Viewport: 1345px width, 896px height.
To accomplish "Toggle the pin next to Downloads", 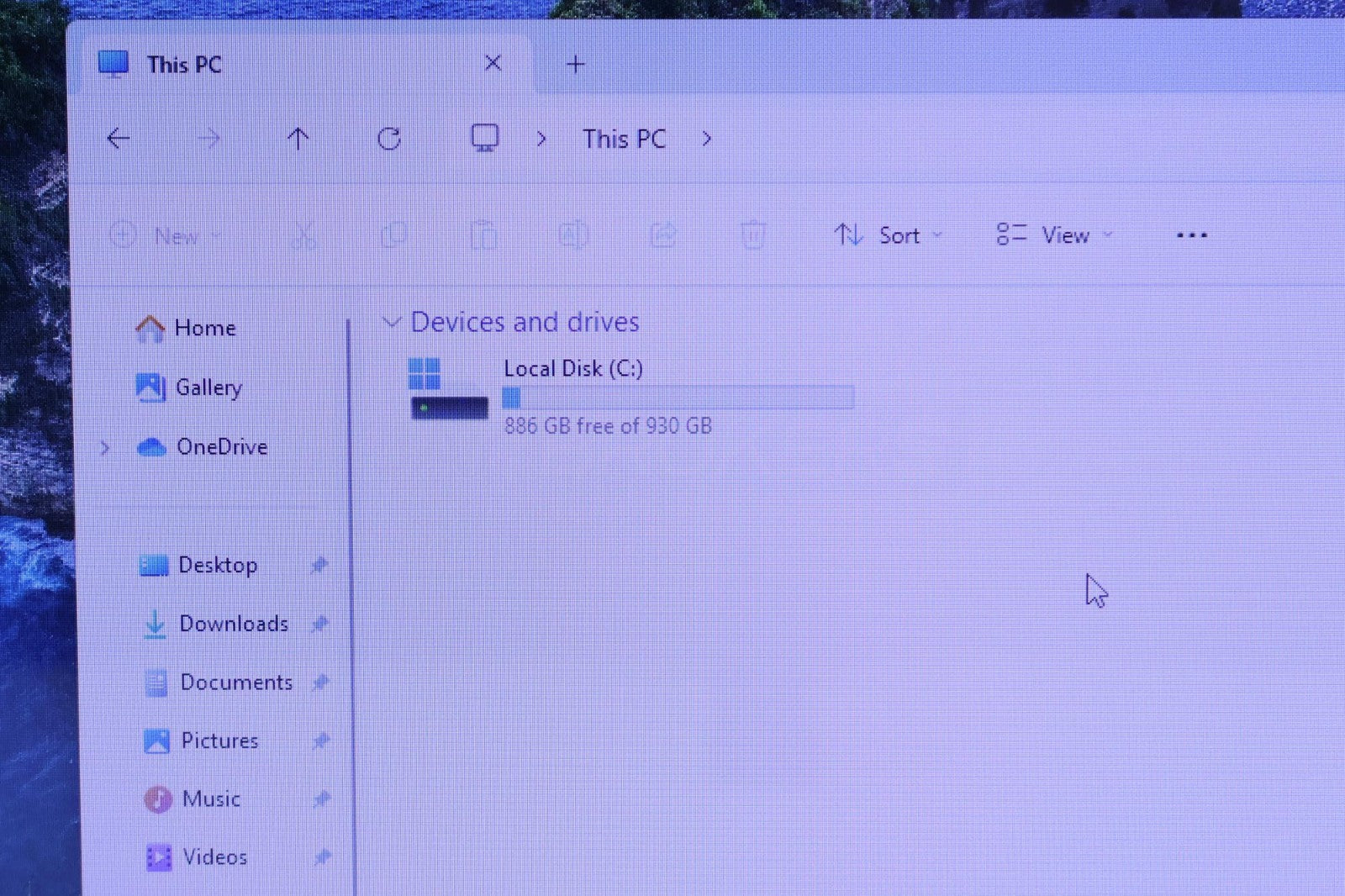I will pos(319,624).
